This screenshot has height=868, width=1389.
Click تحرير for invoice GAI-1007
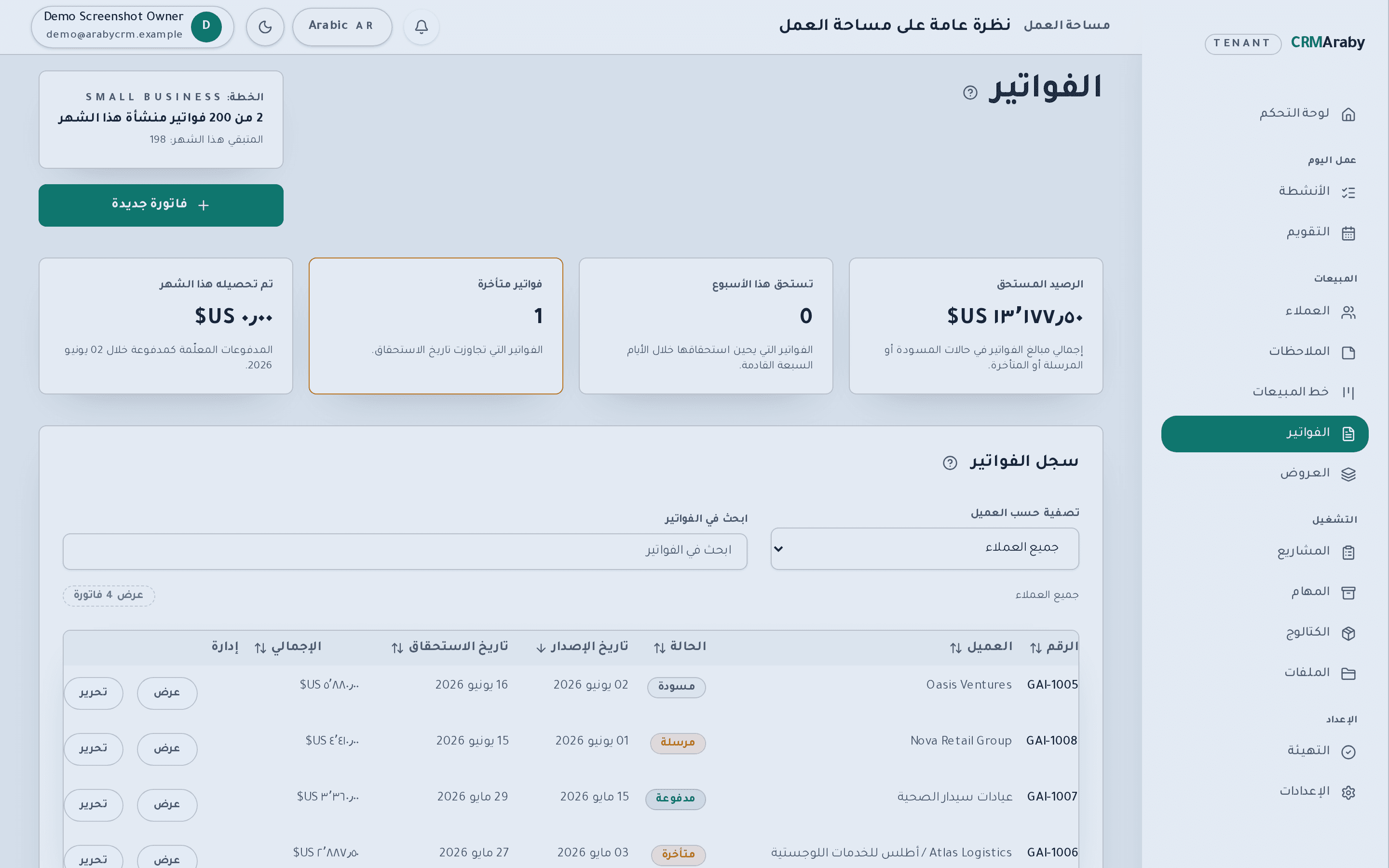93,805
